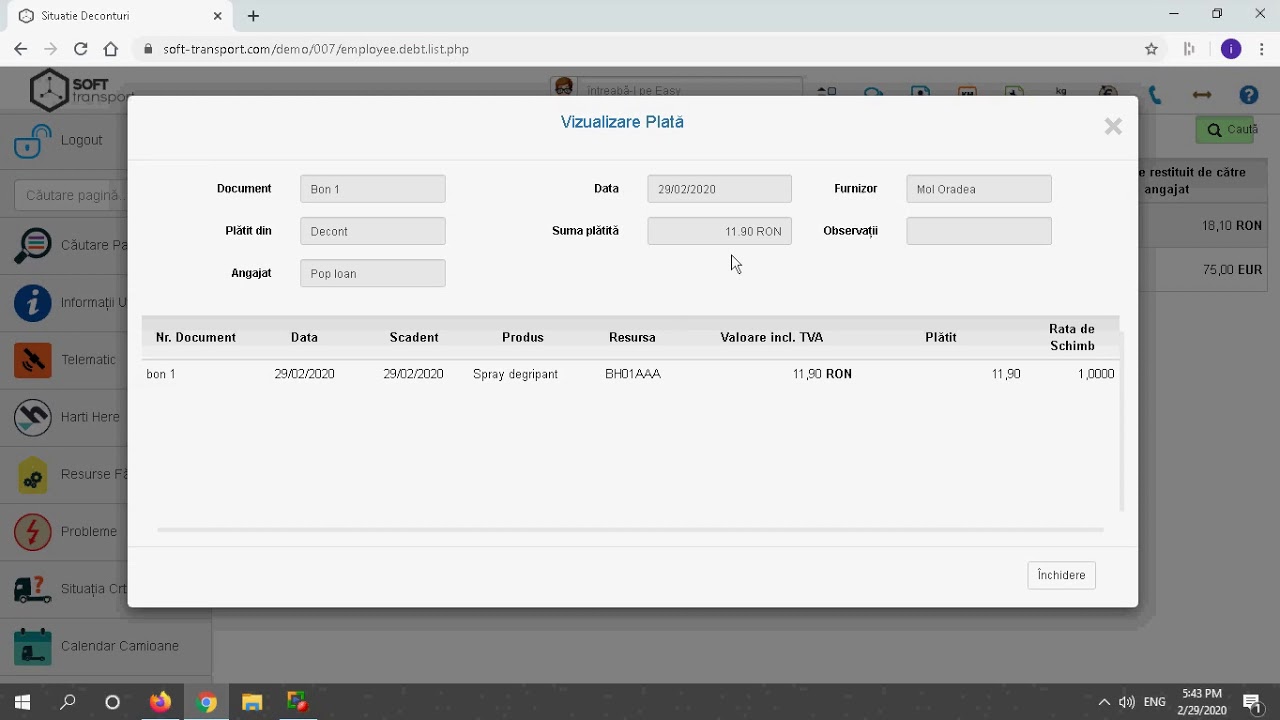1280x720 pixels.
Task: Click the Chrome icon on the taskbar
Action: pyautogui.click(x=206, y=702)
